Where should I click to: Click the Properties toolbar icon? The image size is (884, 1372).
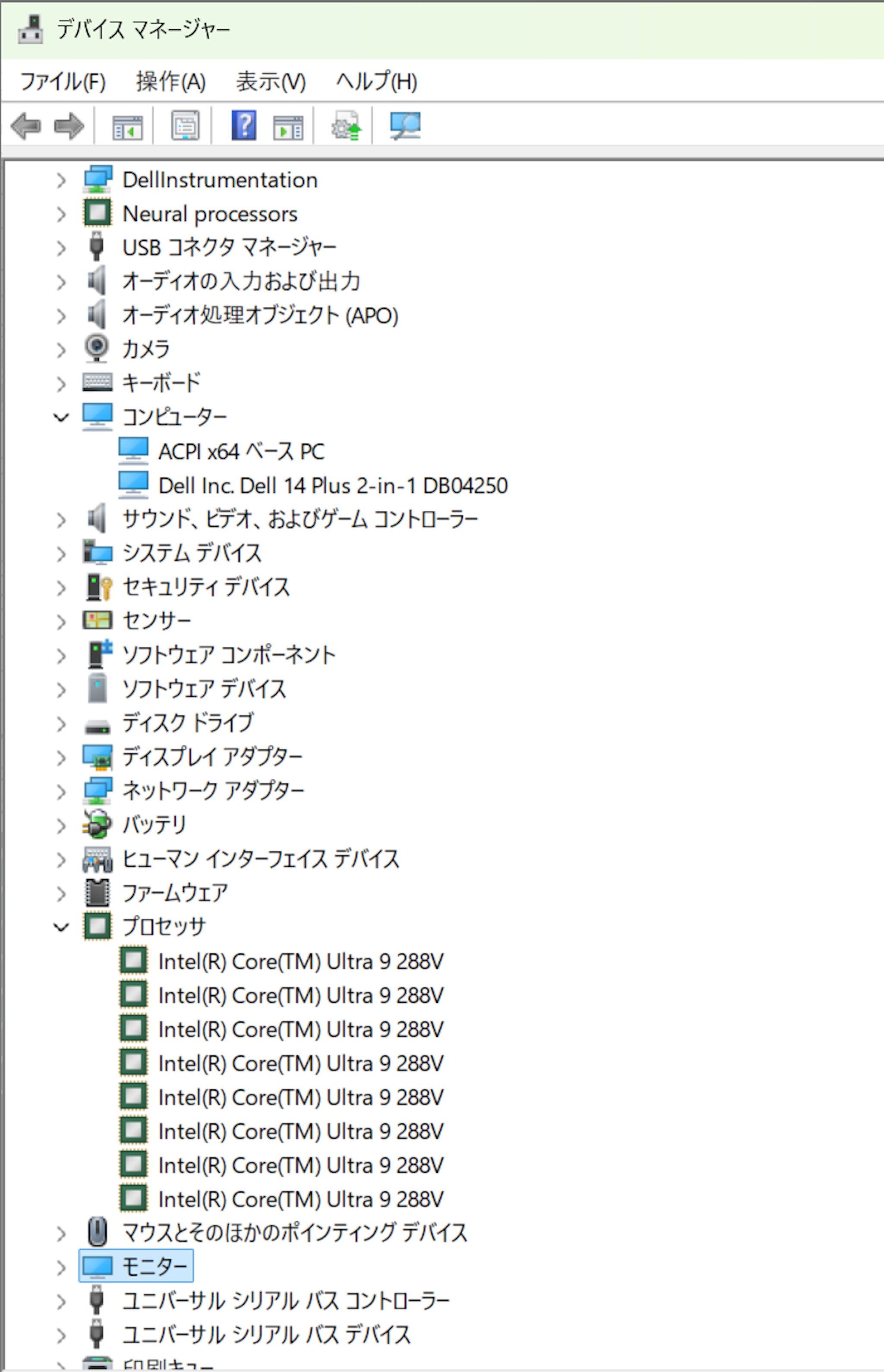(186, 126)
